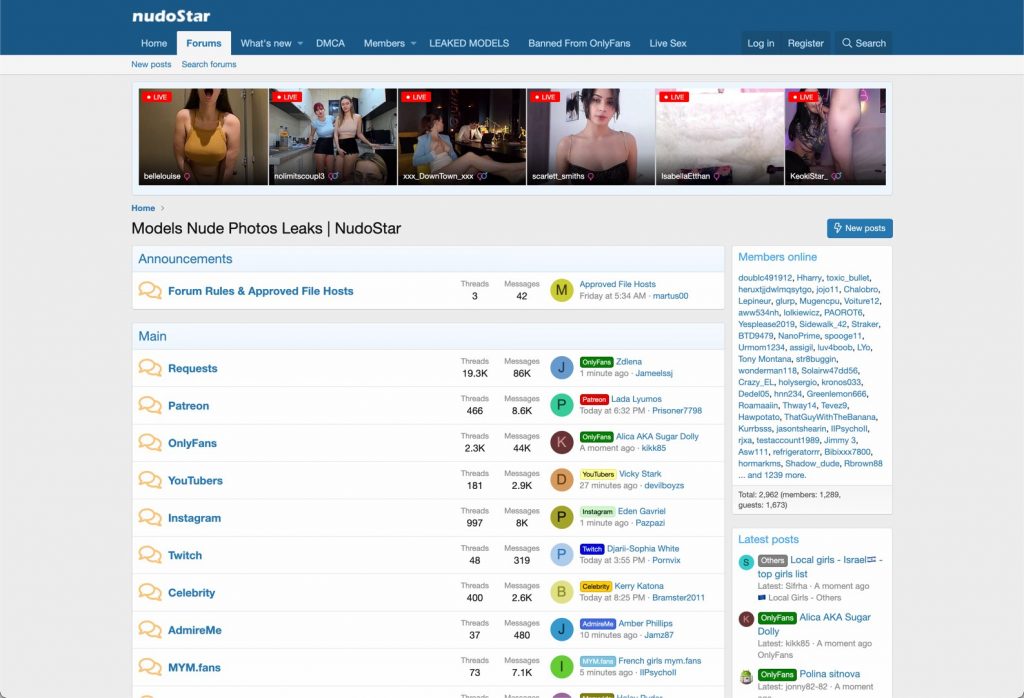Screen dimensions: 1024x698
Task: Open the blue J avatar in the AdmireMe row
Action: (562, 629)
